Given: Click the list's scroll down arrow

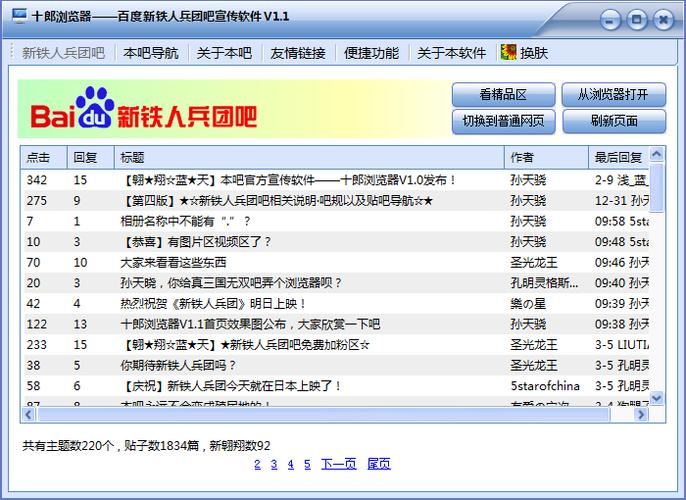Looking at the screenshot, I should (657, 398).
